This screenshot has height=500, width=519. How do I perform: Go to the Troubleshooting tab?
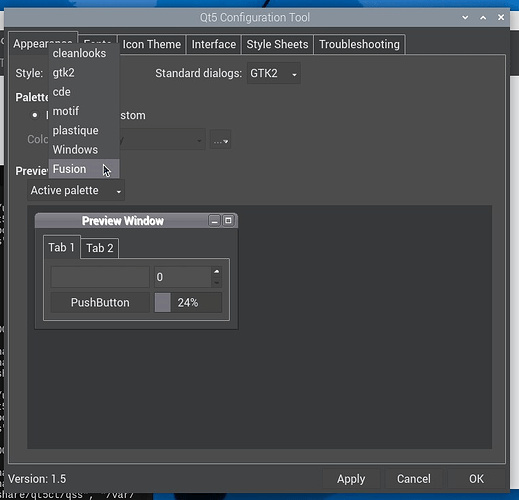359,44
